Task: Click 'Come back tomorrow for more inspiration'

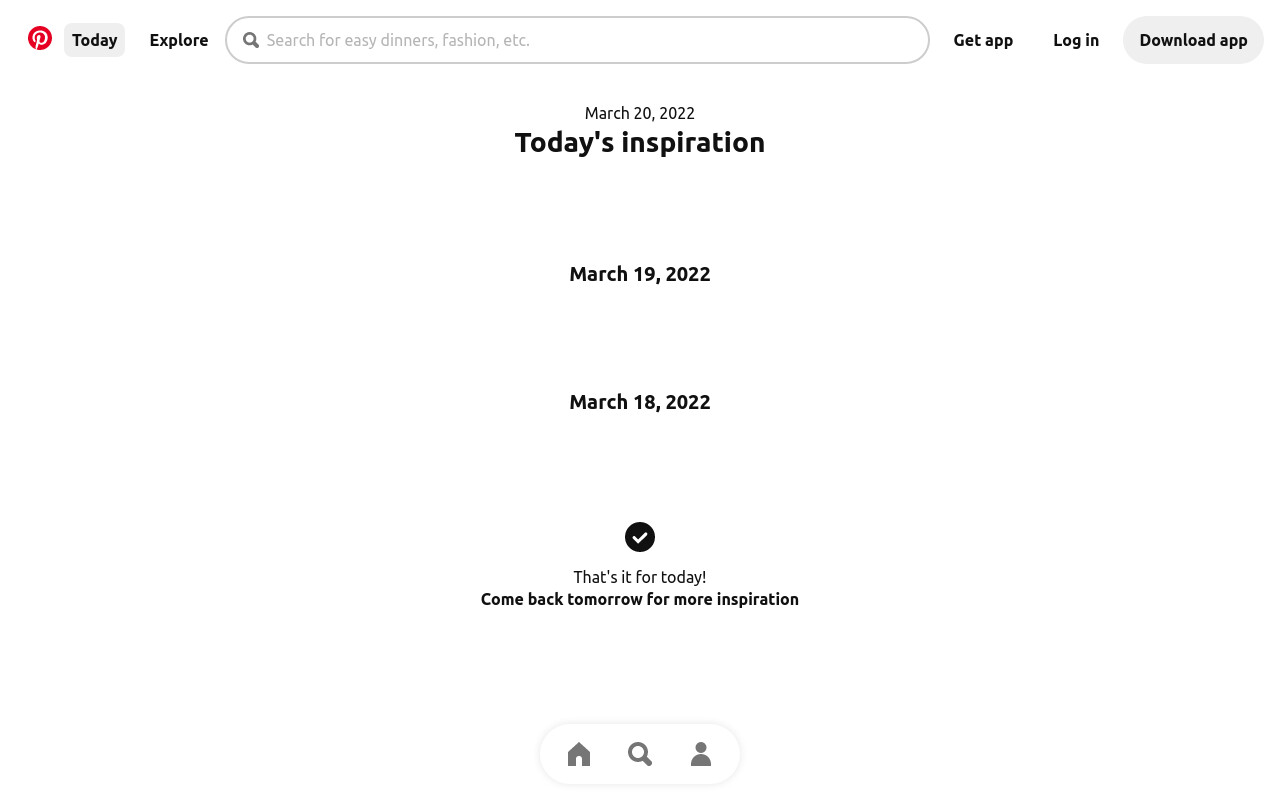Action: (640, 599)
